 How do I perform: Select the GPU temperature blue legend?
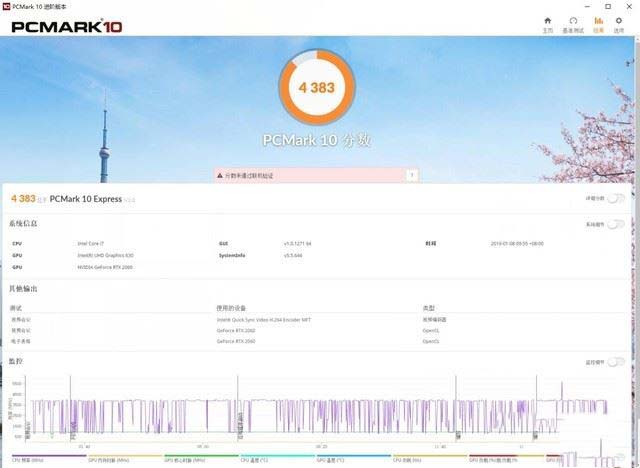(x=354, y=458)
